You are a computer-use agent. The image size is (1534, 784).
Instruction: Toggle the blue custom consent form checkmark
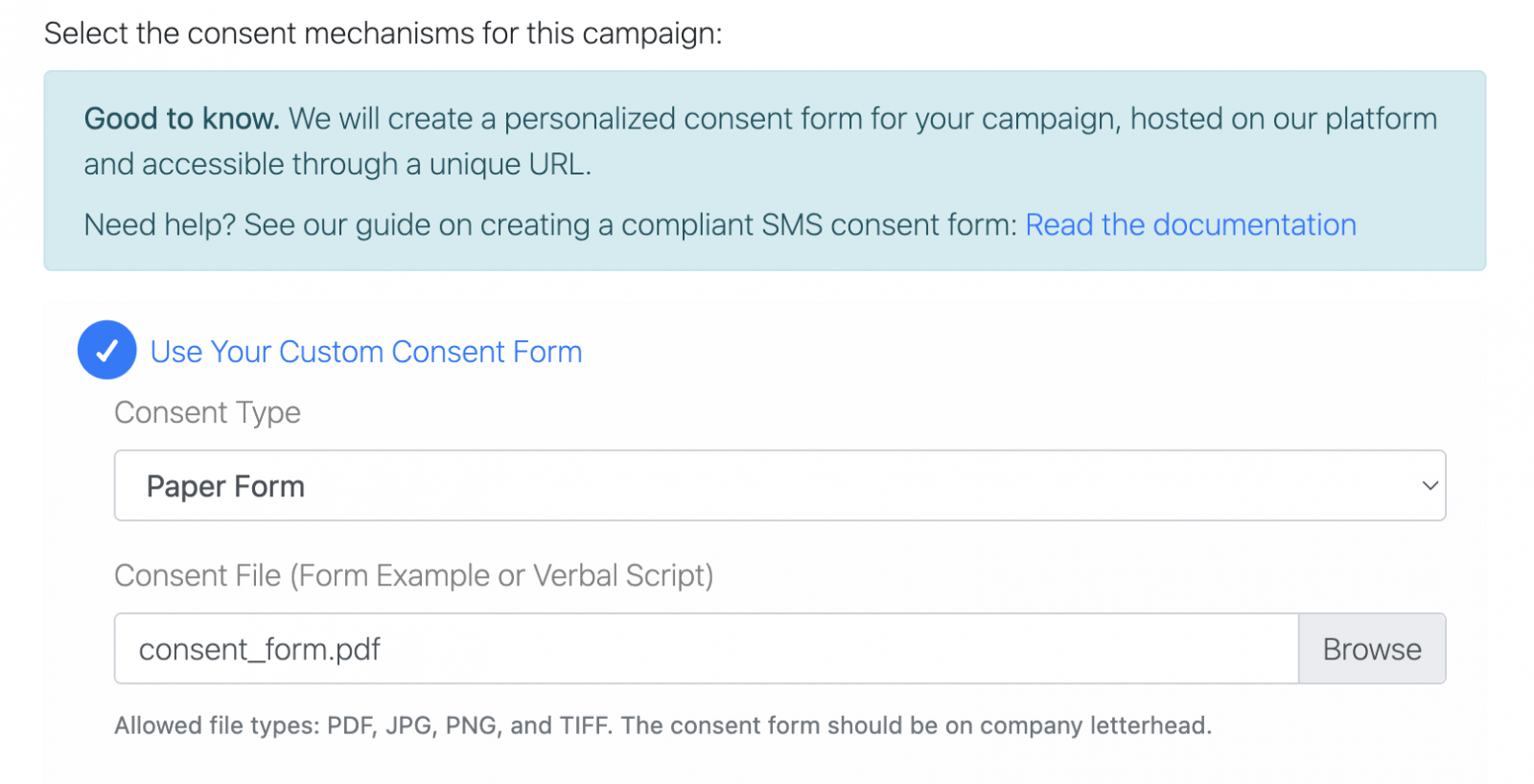(x=106, y=350)
